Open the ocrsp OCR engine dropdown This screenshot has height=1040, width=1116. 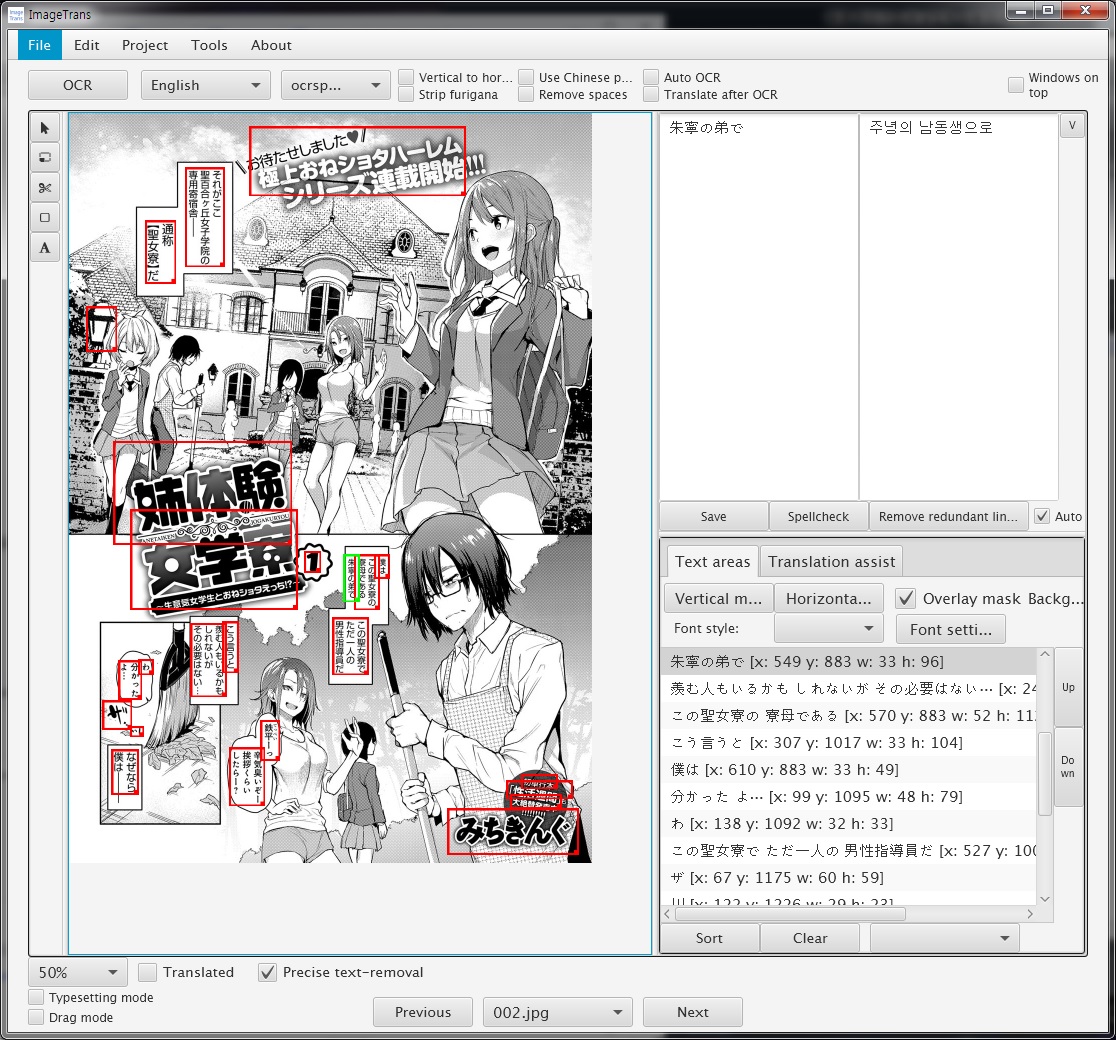335,85
